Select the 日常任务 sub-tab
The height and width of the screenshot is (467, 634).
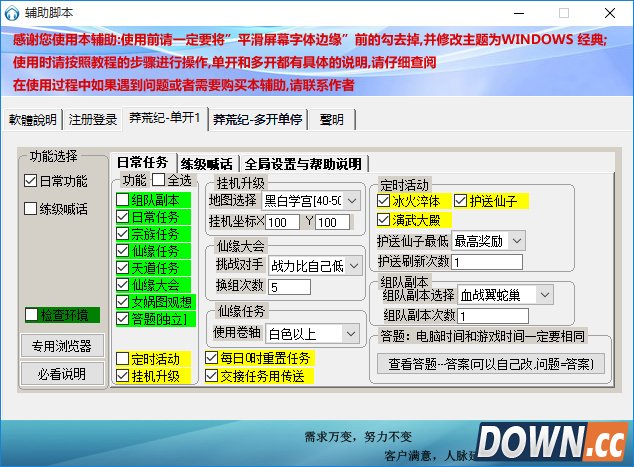point(143,163)
